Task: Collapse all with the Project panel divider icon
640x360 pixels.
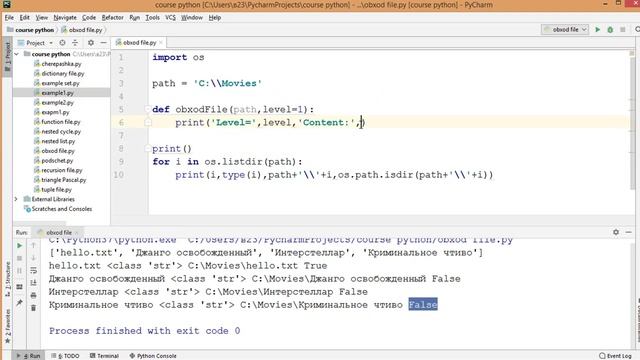Action: (x=75, y=42)
